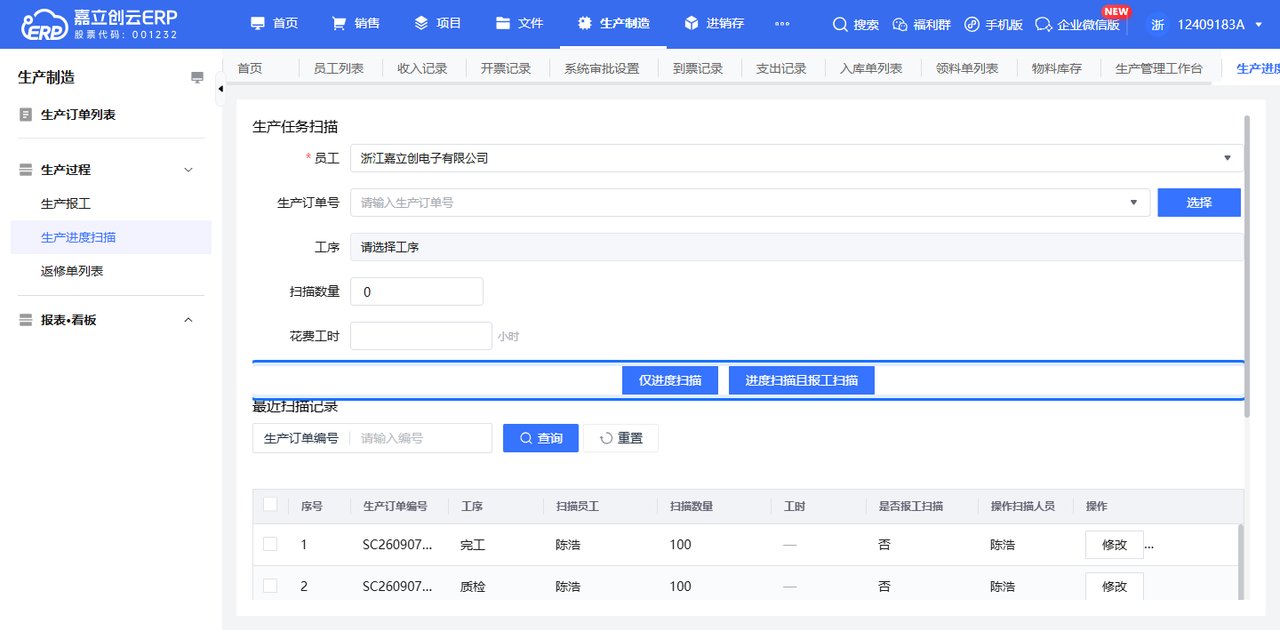Switch to the 领料单列表 tab

coord(967,68)
